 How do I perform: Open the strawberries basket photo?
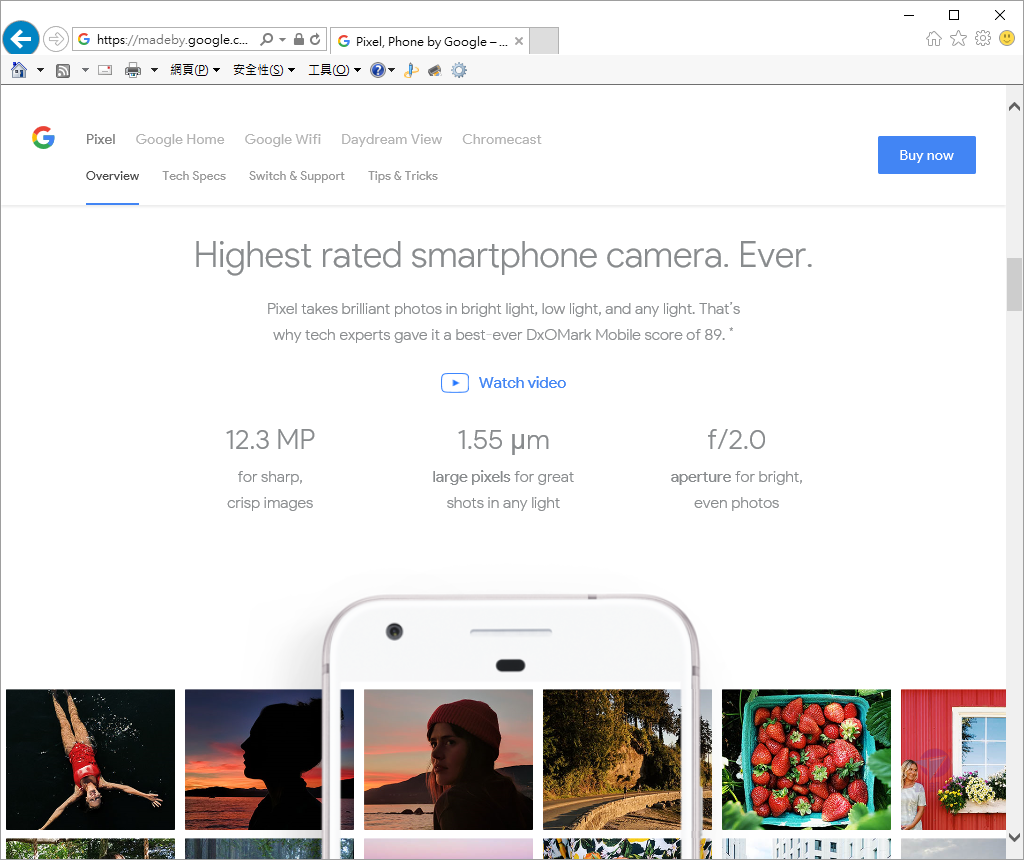pos(807,759)
